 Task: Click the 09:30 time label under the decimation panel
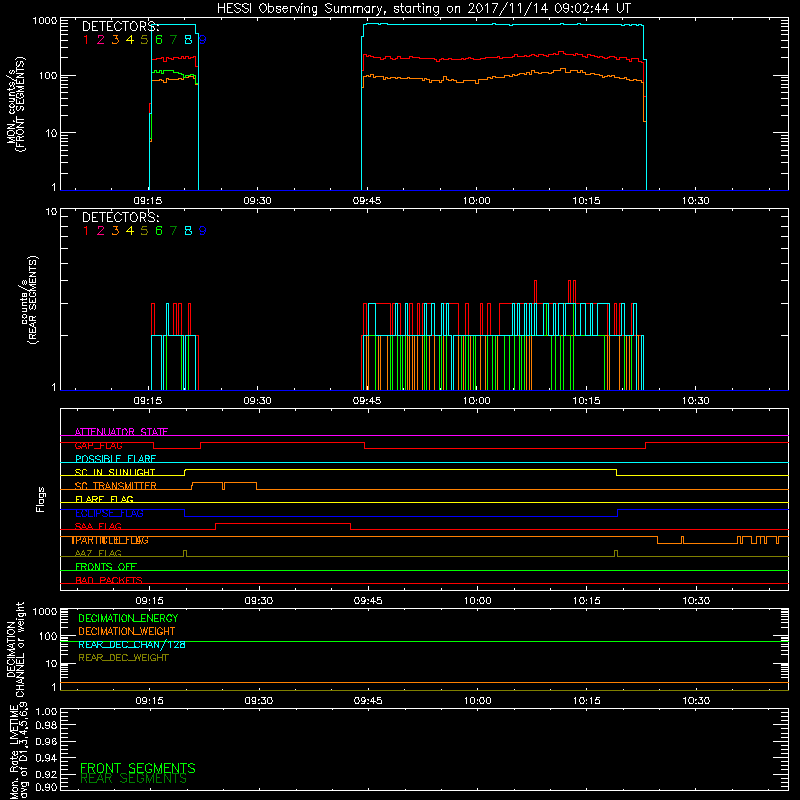tap(259, 701)
